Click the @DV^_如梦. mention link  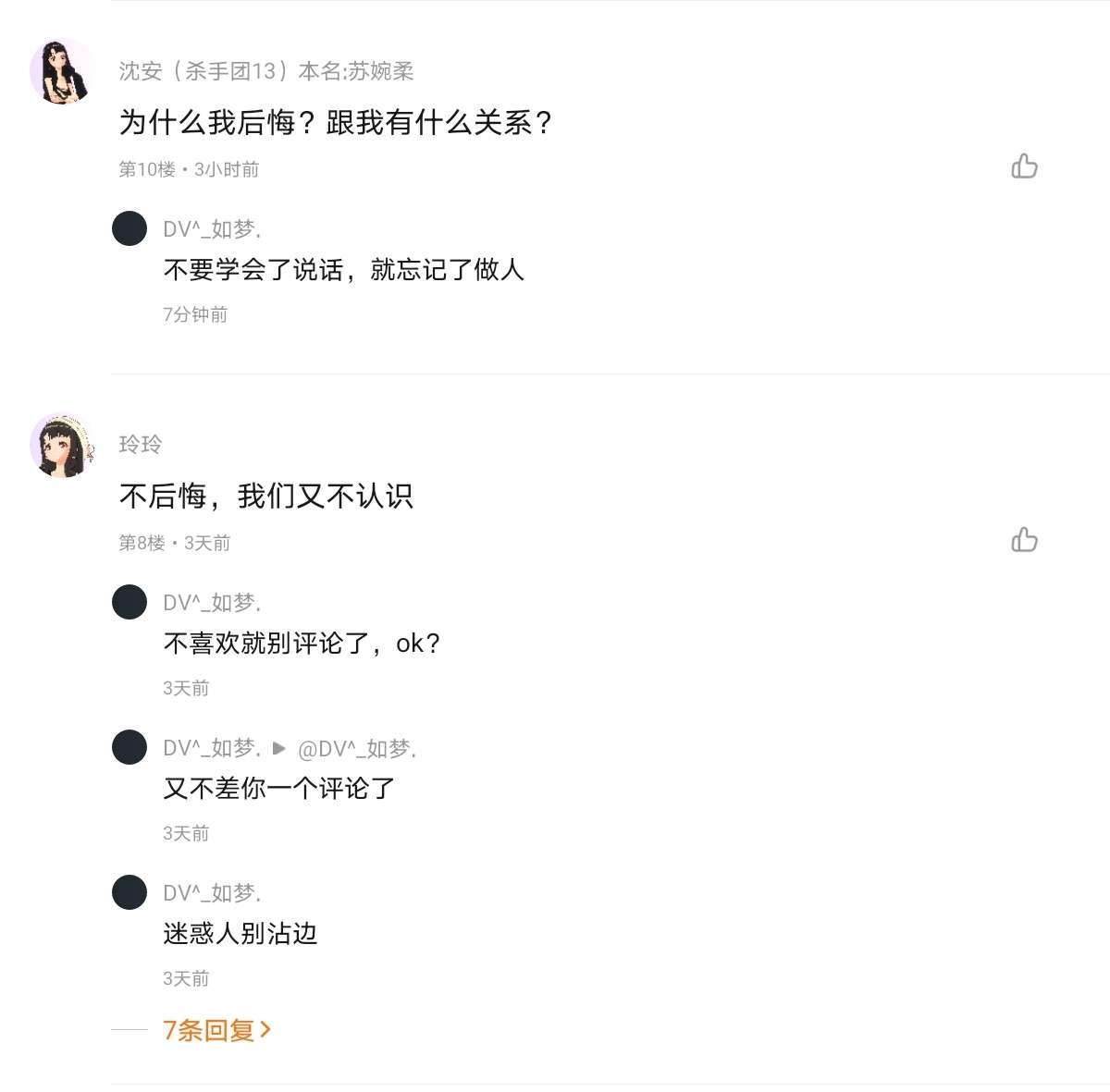click(x=357, y=748)
